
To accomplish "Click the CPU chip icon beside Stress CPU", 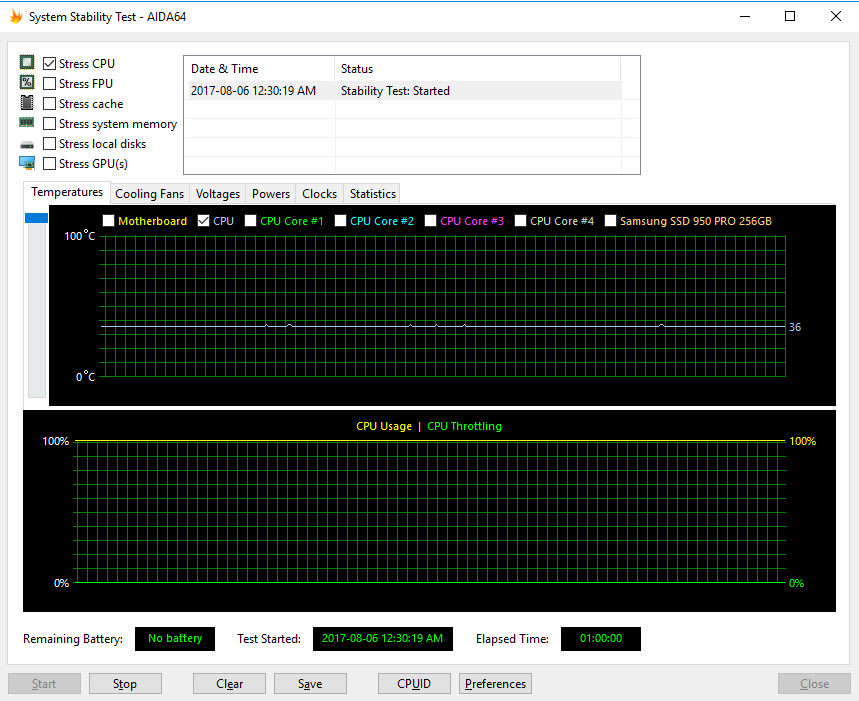I will click(x=27, y=63).
